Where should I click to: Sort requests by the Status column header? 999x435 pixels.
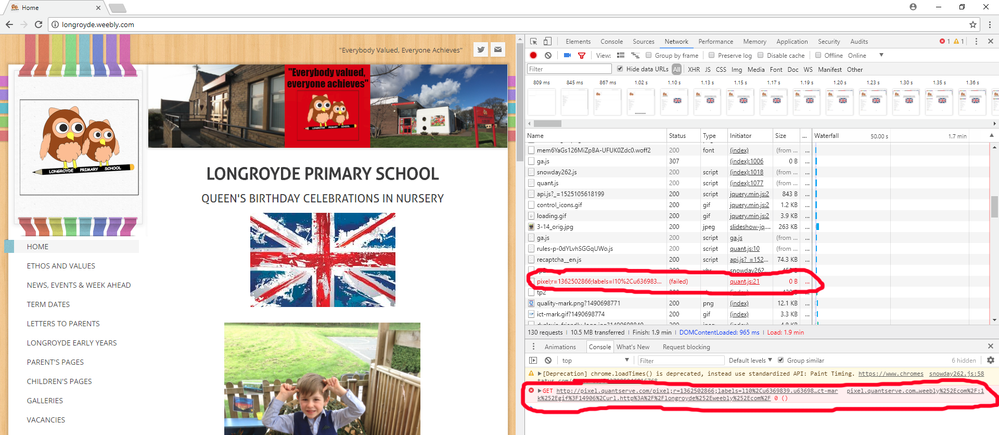click(x=683, y=136)
